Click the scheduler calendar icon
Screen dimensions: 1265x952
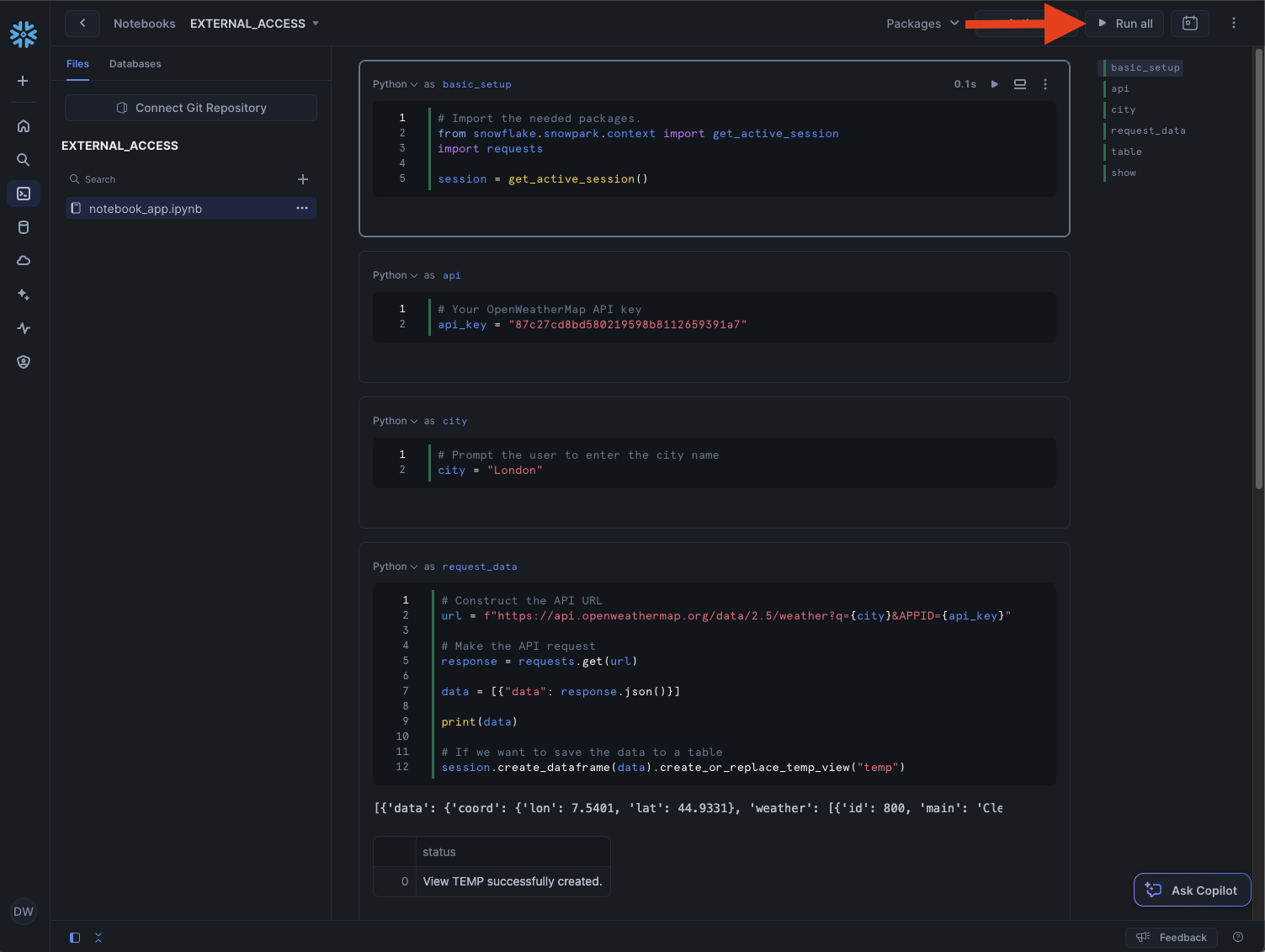pos(1189,24)
